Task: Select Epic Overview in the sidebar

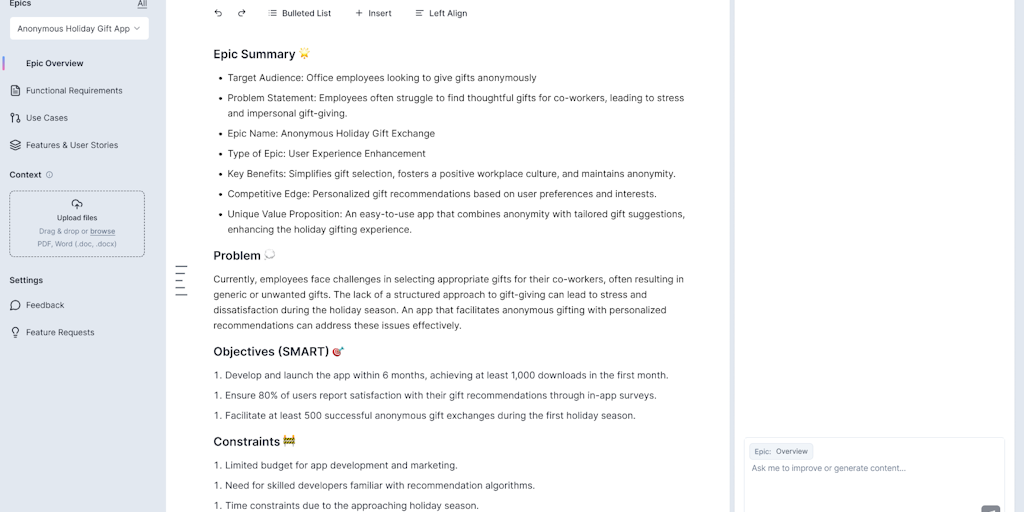Action: coord(55,63)
